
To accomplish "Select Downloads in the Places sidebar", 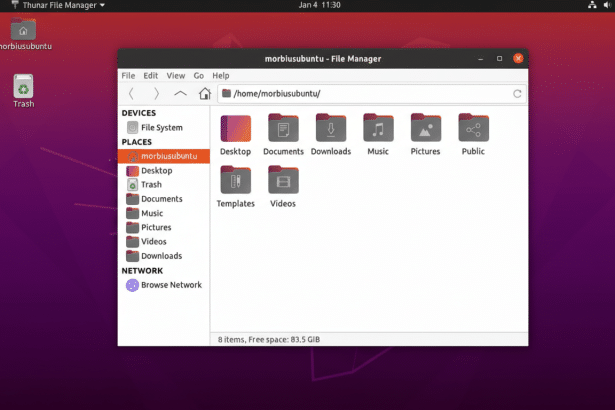I will (x=164, y=256).
